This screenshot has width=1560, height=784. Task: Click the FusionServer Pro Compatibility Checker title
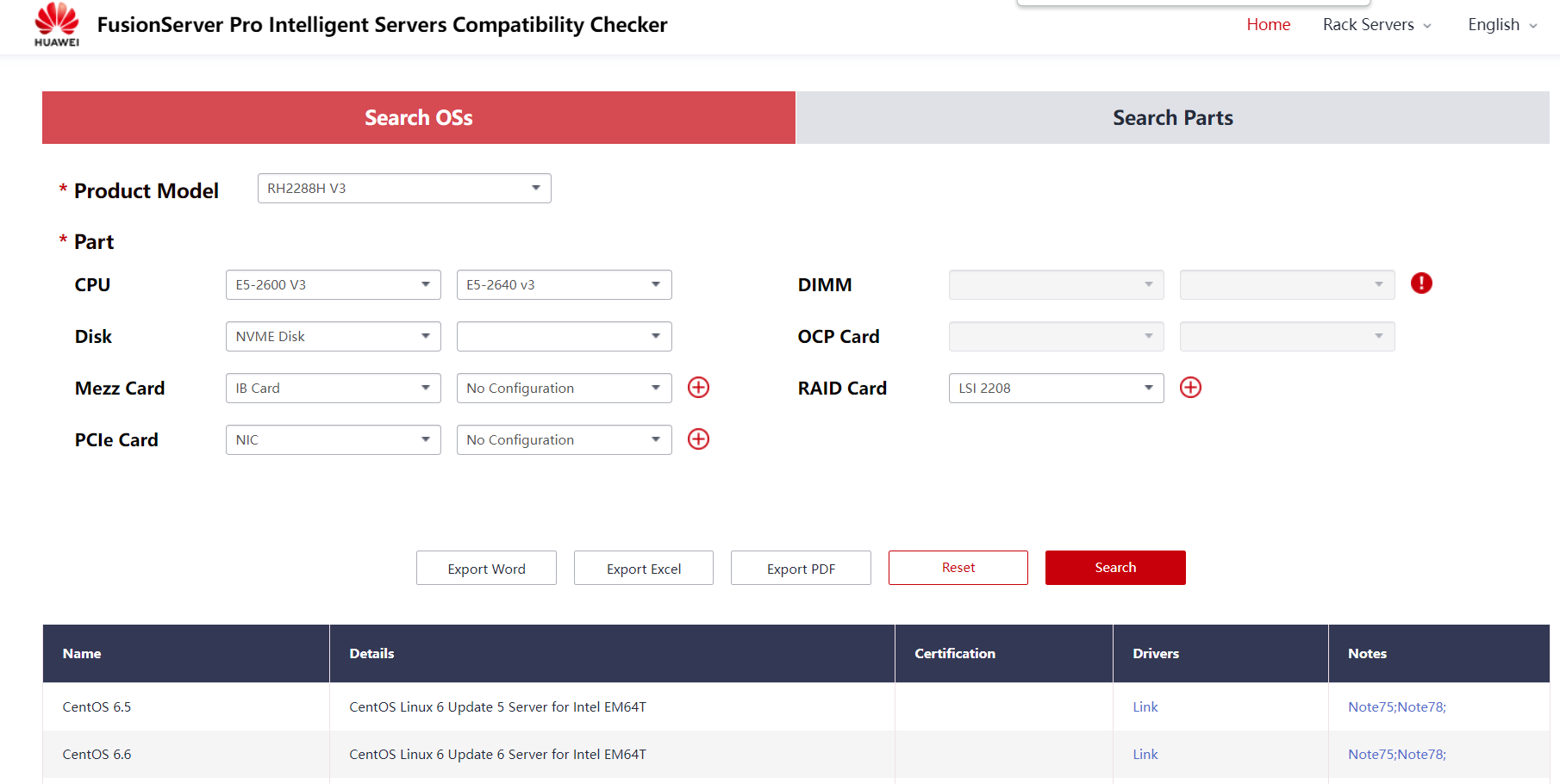pos(382,25)
